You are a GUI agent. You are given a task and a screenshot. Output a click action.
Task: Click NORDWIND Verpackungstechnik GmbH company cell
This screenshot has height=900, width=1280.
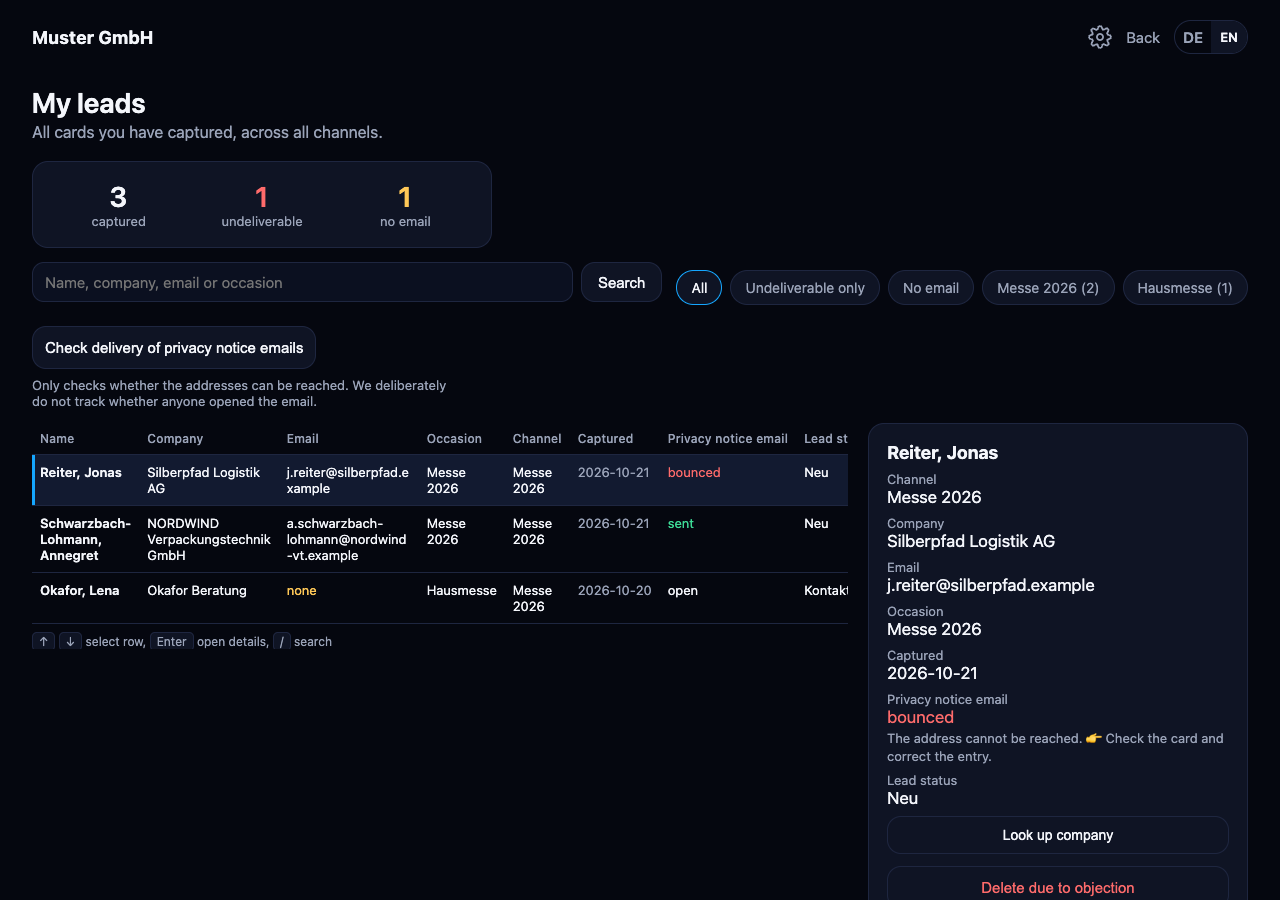click(209, 539)
